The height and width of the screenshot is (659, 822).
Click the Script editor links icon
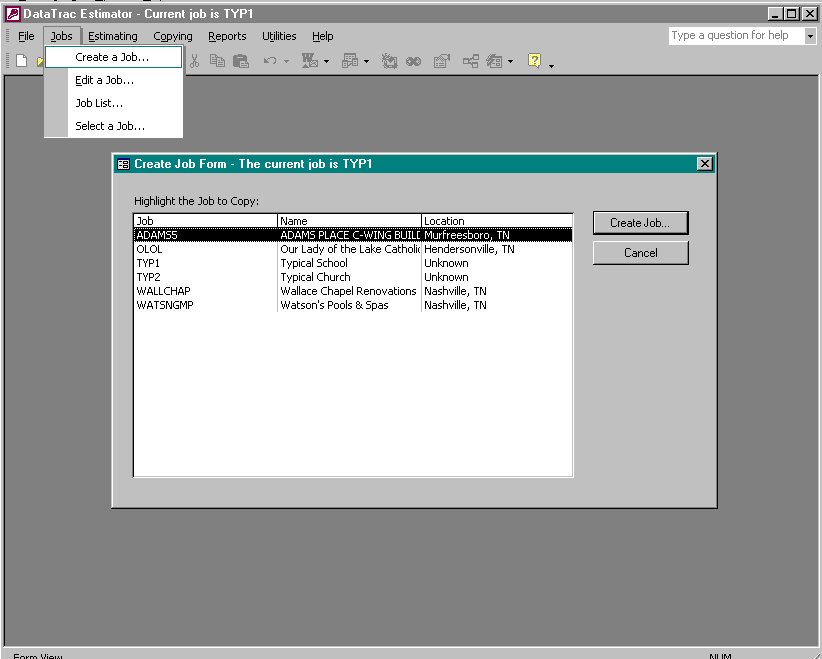[414, 61]
